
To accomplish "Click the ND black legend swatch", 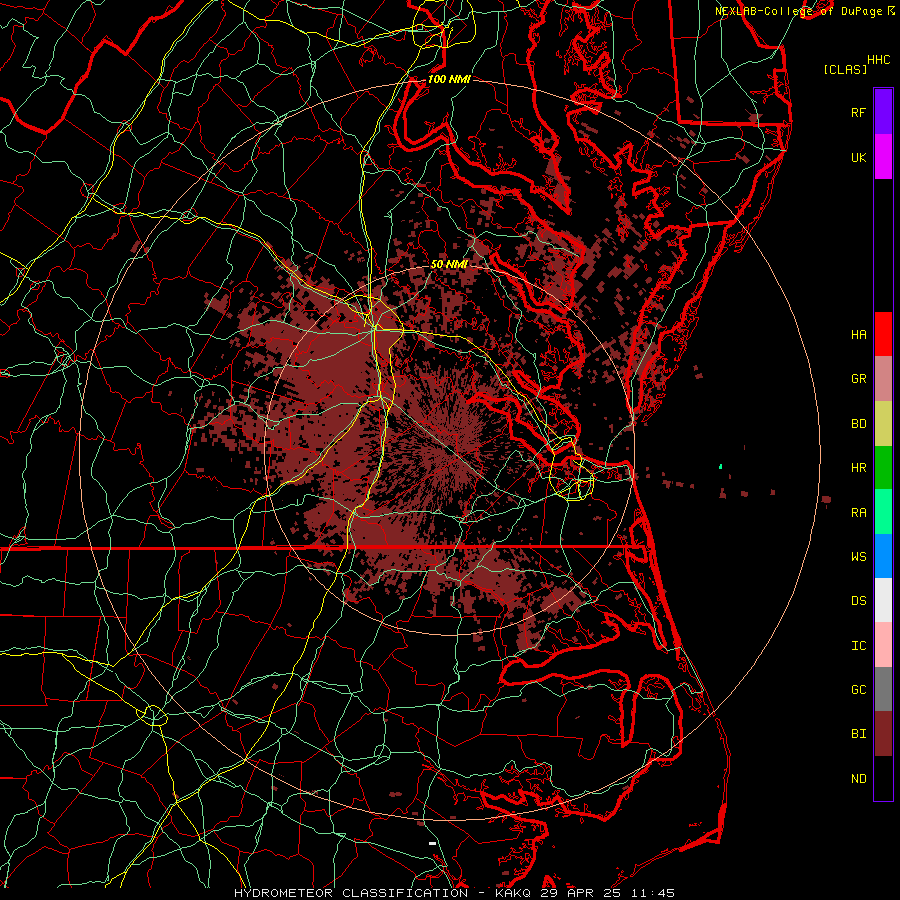I will tap(883, 778).
